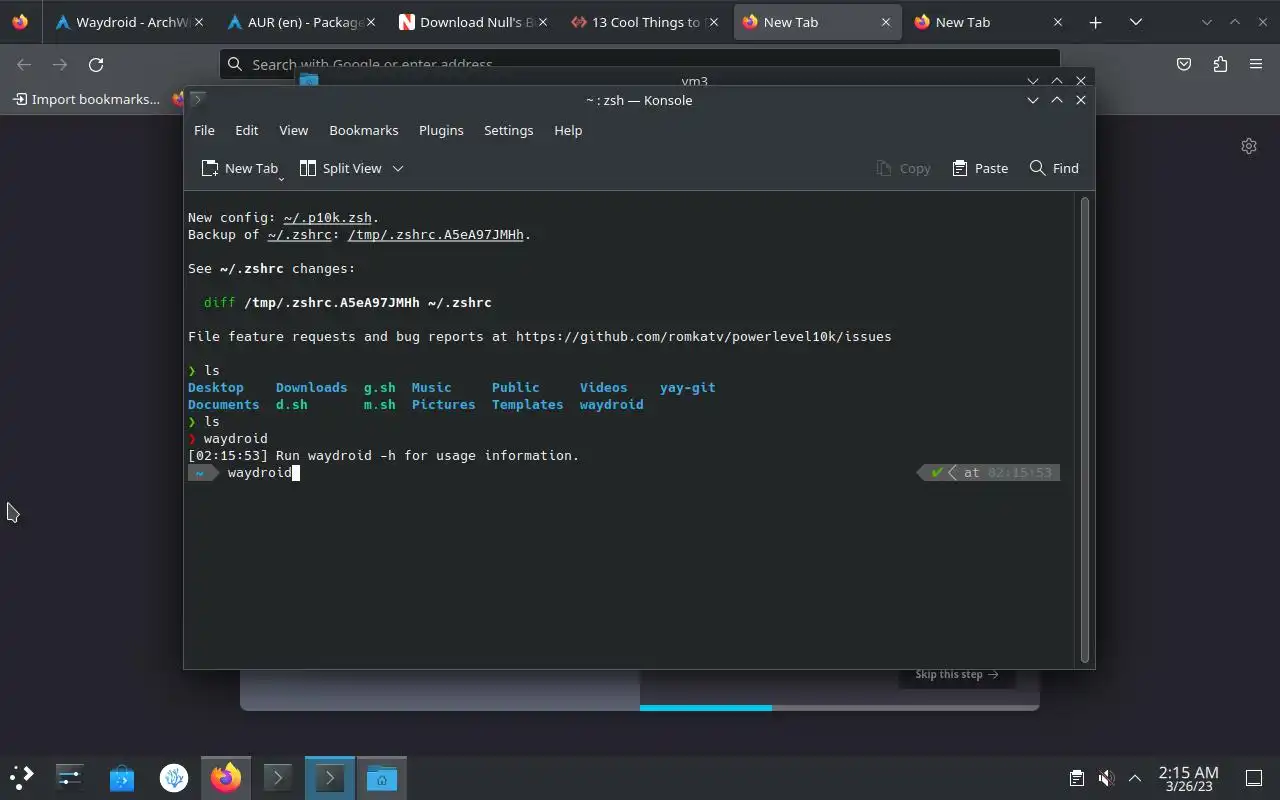Screen dimensions: 1280x800
Task: Open Discover software store from taskbar
Action: tap(122, 777)
